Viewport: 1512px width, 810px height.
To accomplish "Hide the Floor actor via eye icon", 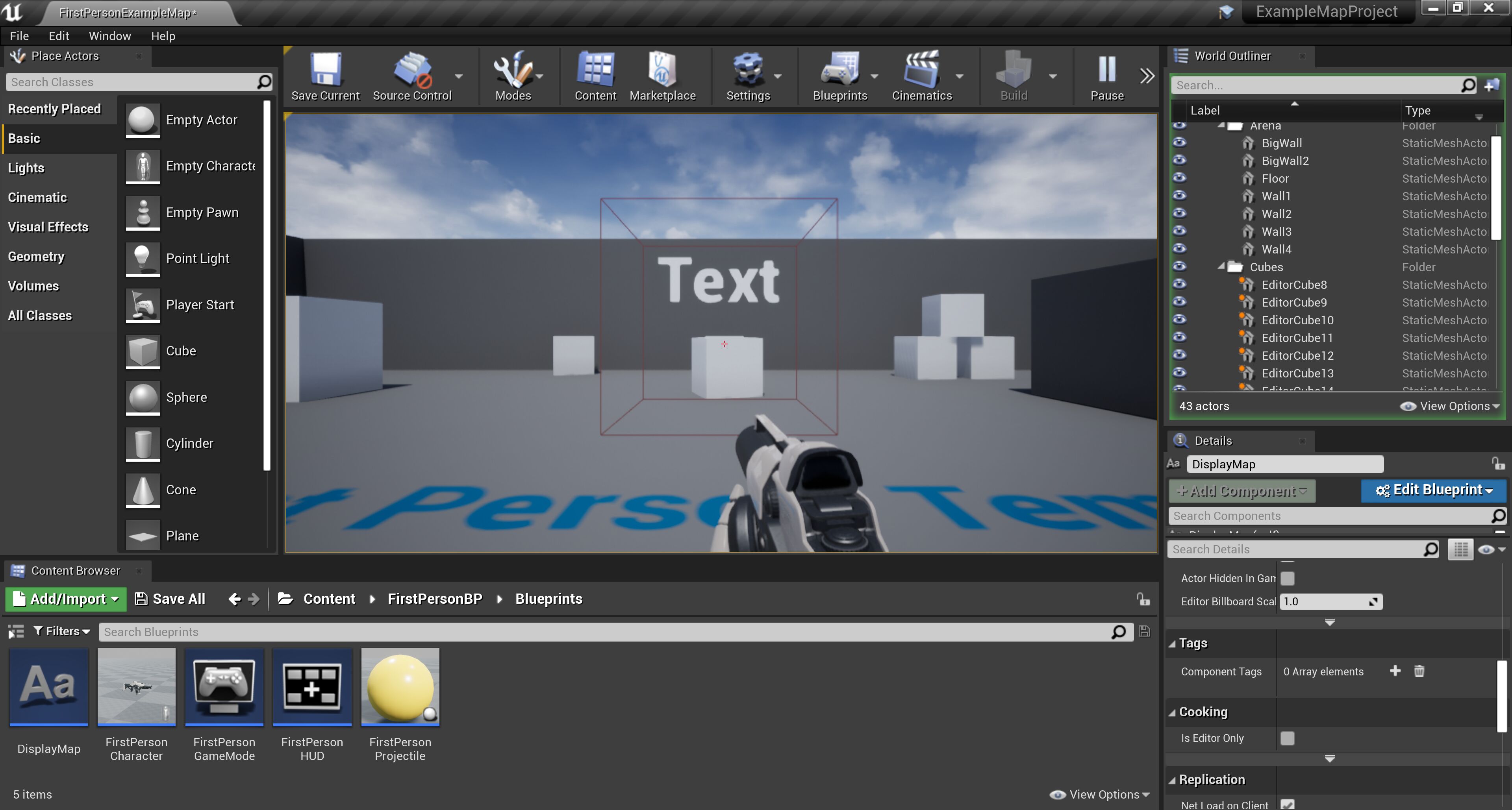I will tap(1179, 178).
